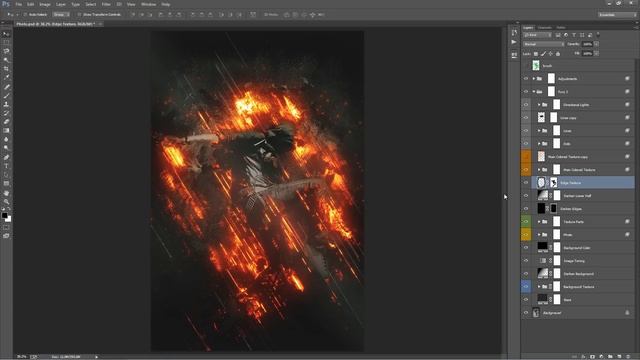Click the Edge Texture layer mask thumbnail
The image size is (640, 360).
point(553,182)
